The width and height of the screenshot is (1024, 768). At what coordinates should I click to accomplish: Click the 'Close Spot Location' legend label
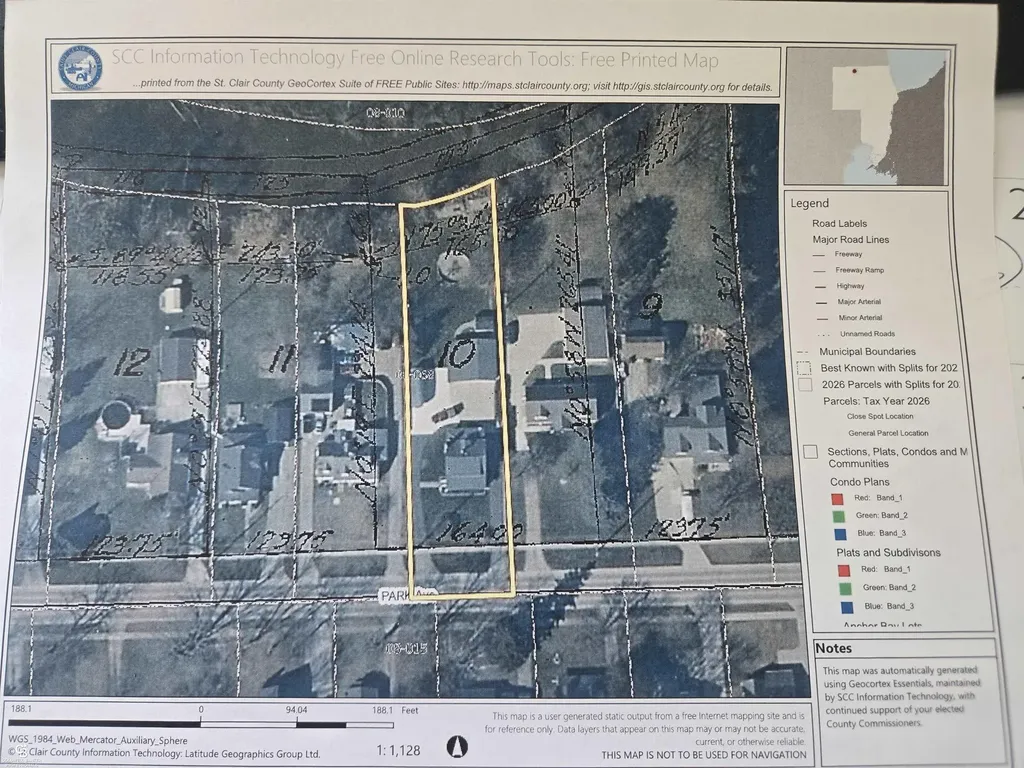(x=880, y=417)
